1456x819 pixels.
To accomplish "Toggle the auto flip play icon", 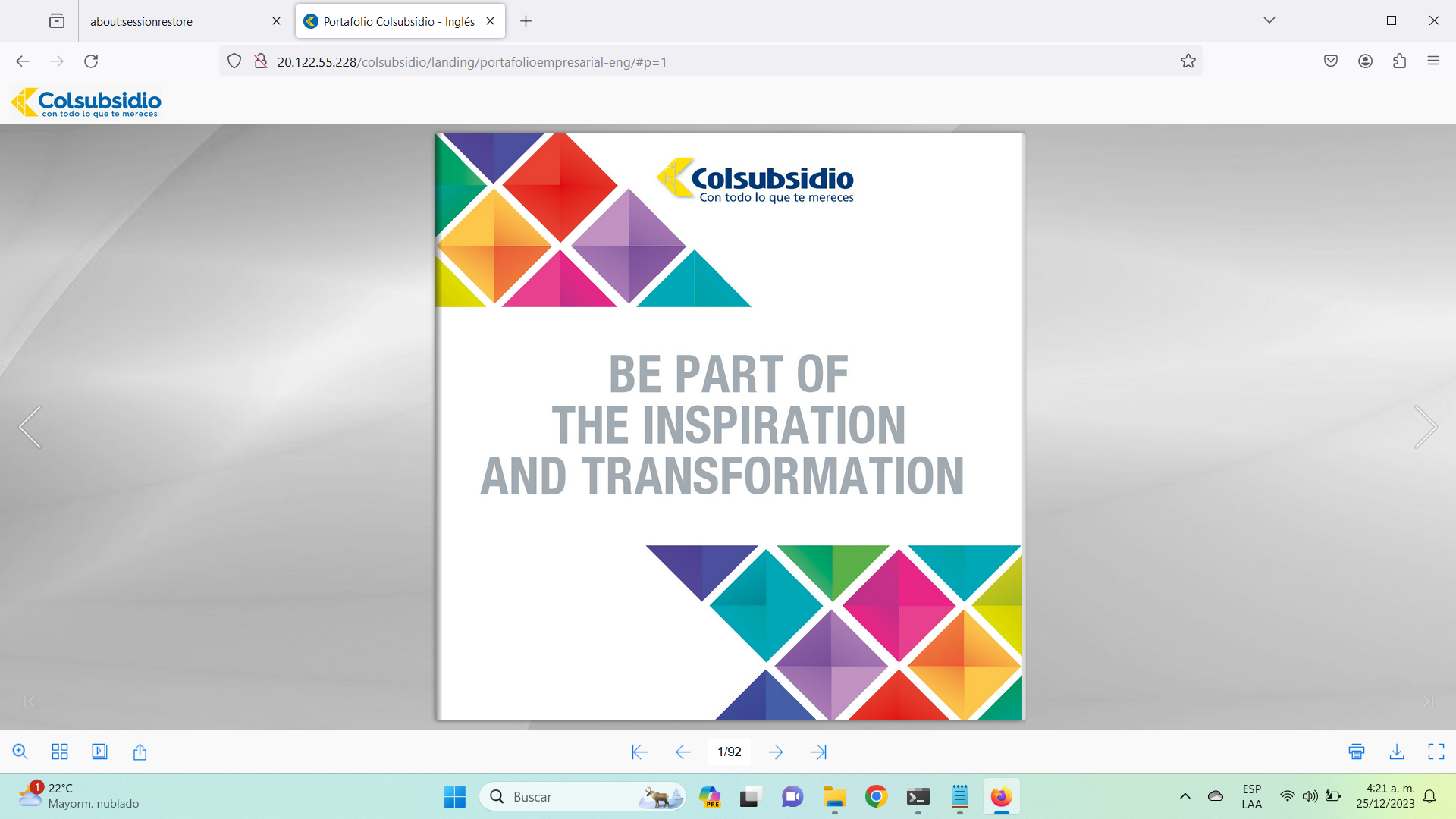I will (x=99, y=752).
